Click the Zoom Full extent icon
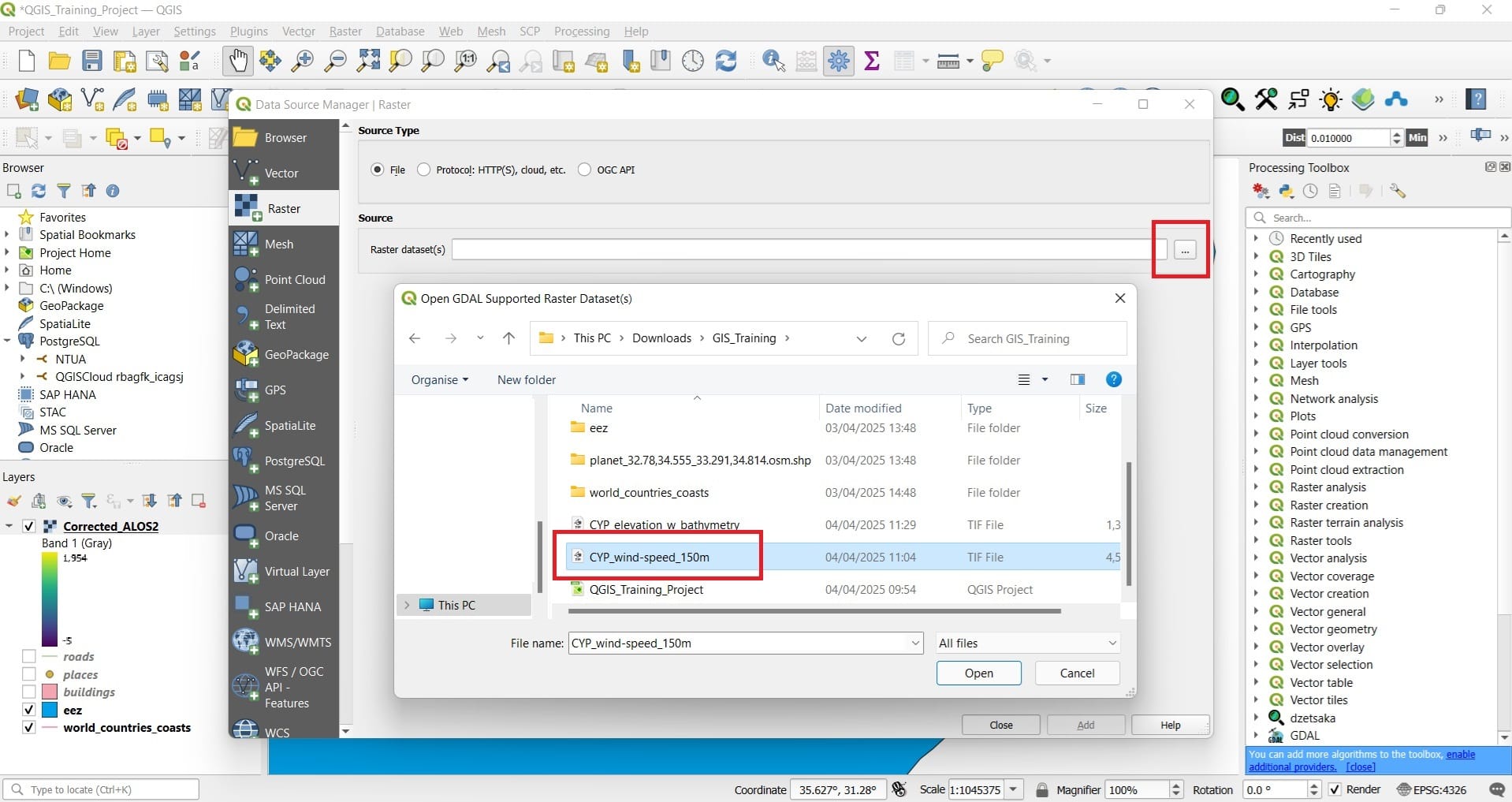Screen dimensions: 1512x802 [368, 61]
